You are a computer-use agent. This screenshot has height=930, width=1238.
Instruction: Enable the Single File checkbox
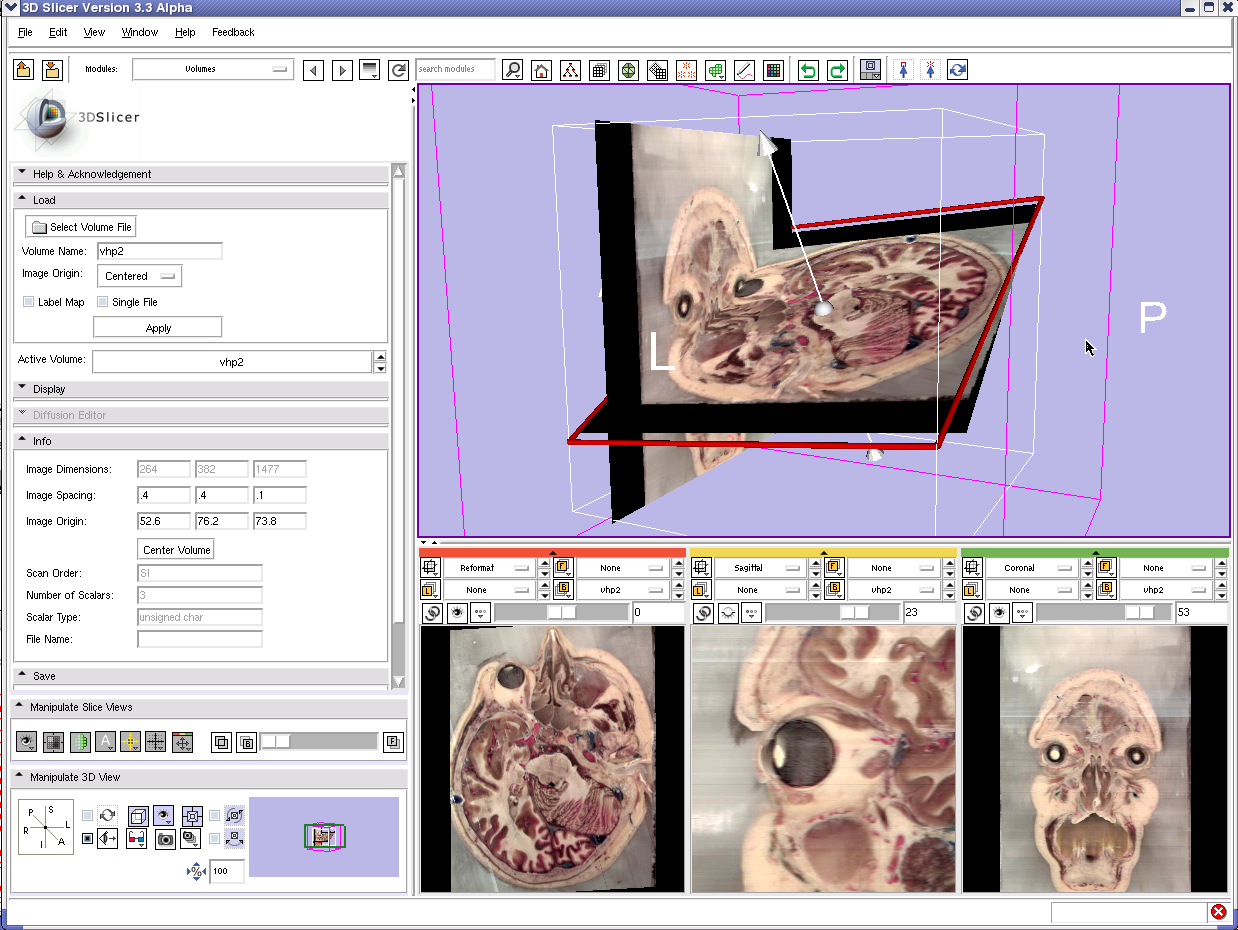(x=103, y=302)
